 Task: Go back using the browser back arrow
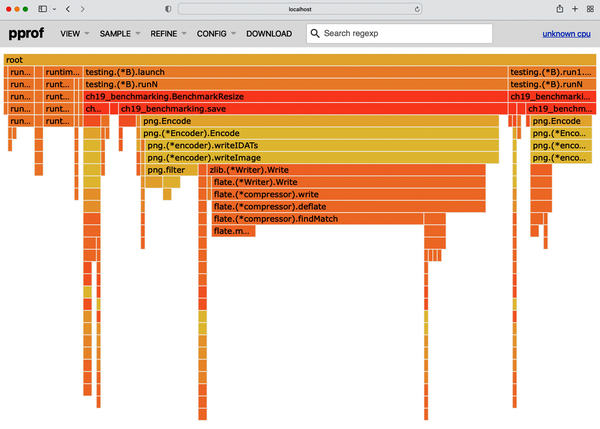point(67,8)
